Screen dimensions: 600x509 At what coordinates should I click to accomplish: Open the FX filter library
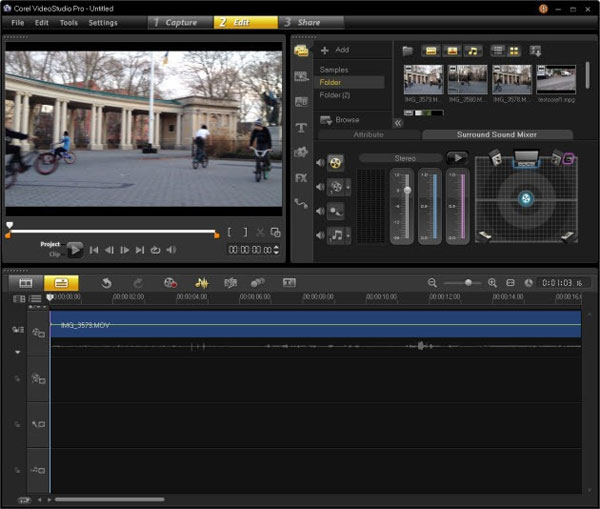point(301,177)
